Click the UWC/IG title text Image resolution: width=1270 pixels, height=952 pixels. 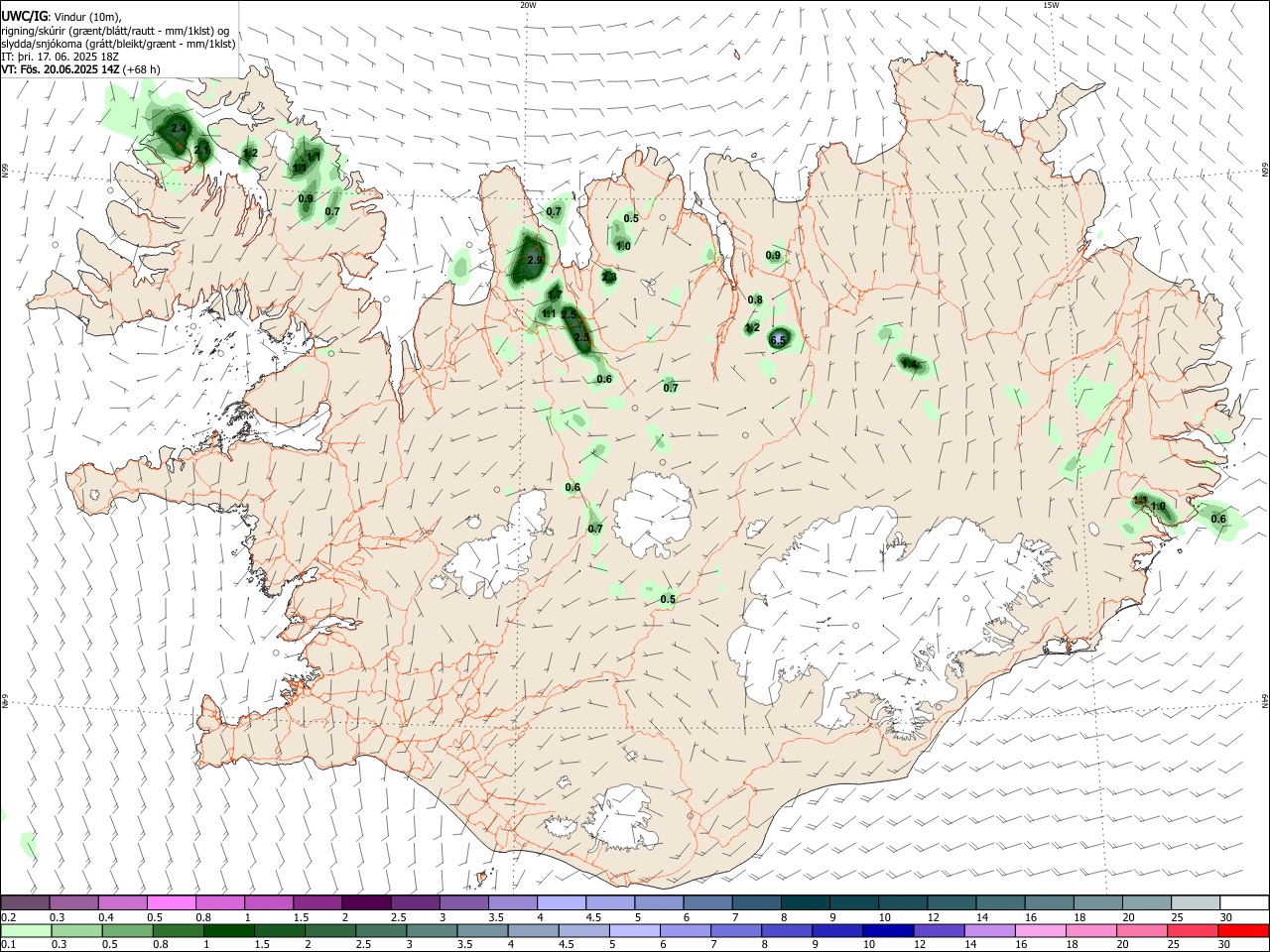[24, 17]
